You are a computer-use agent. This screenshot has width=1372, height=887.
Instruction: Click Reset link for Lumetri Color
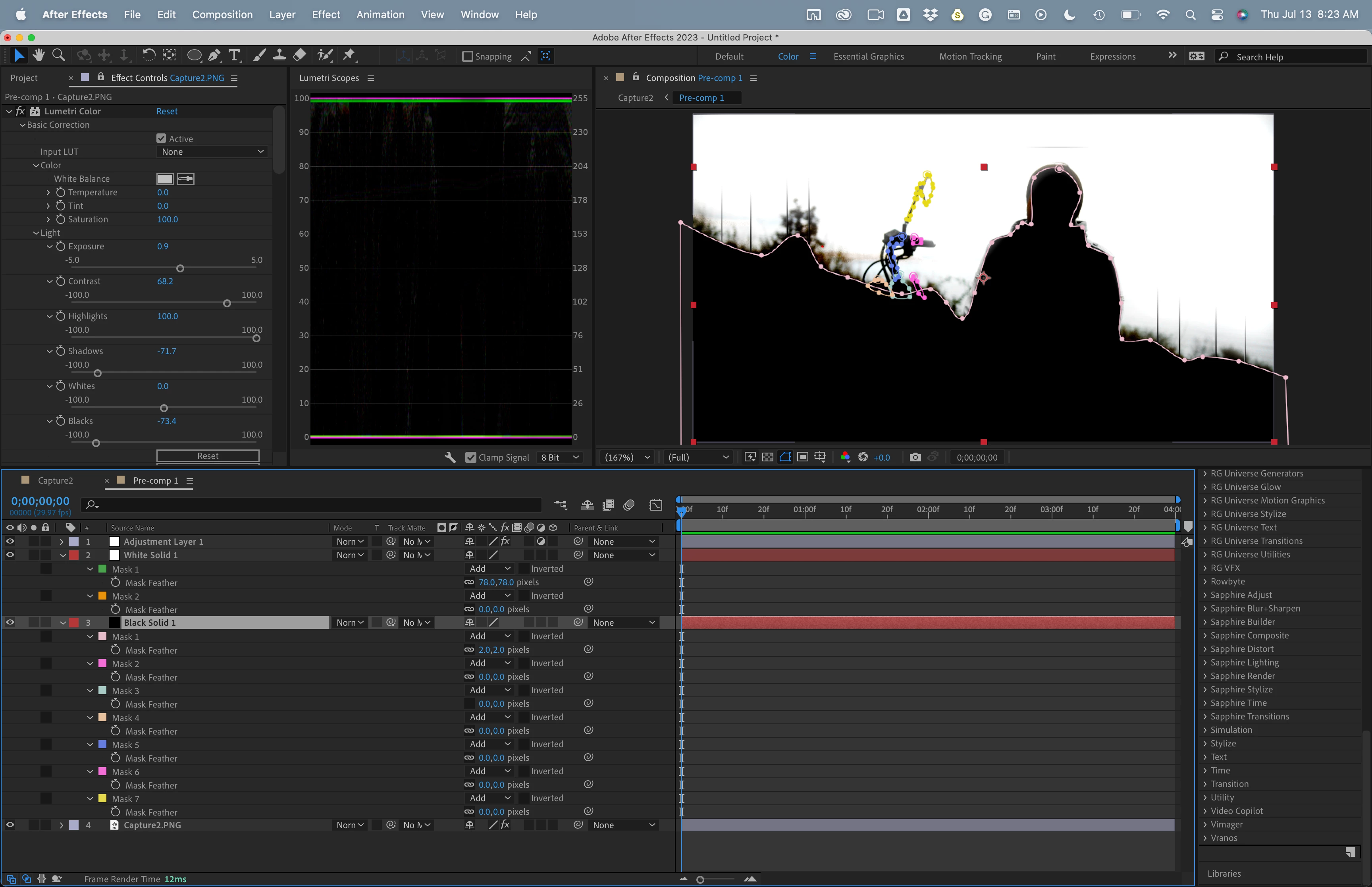pyautogui.click(x=167, y=111)
